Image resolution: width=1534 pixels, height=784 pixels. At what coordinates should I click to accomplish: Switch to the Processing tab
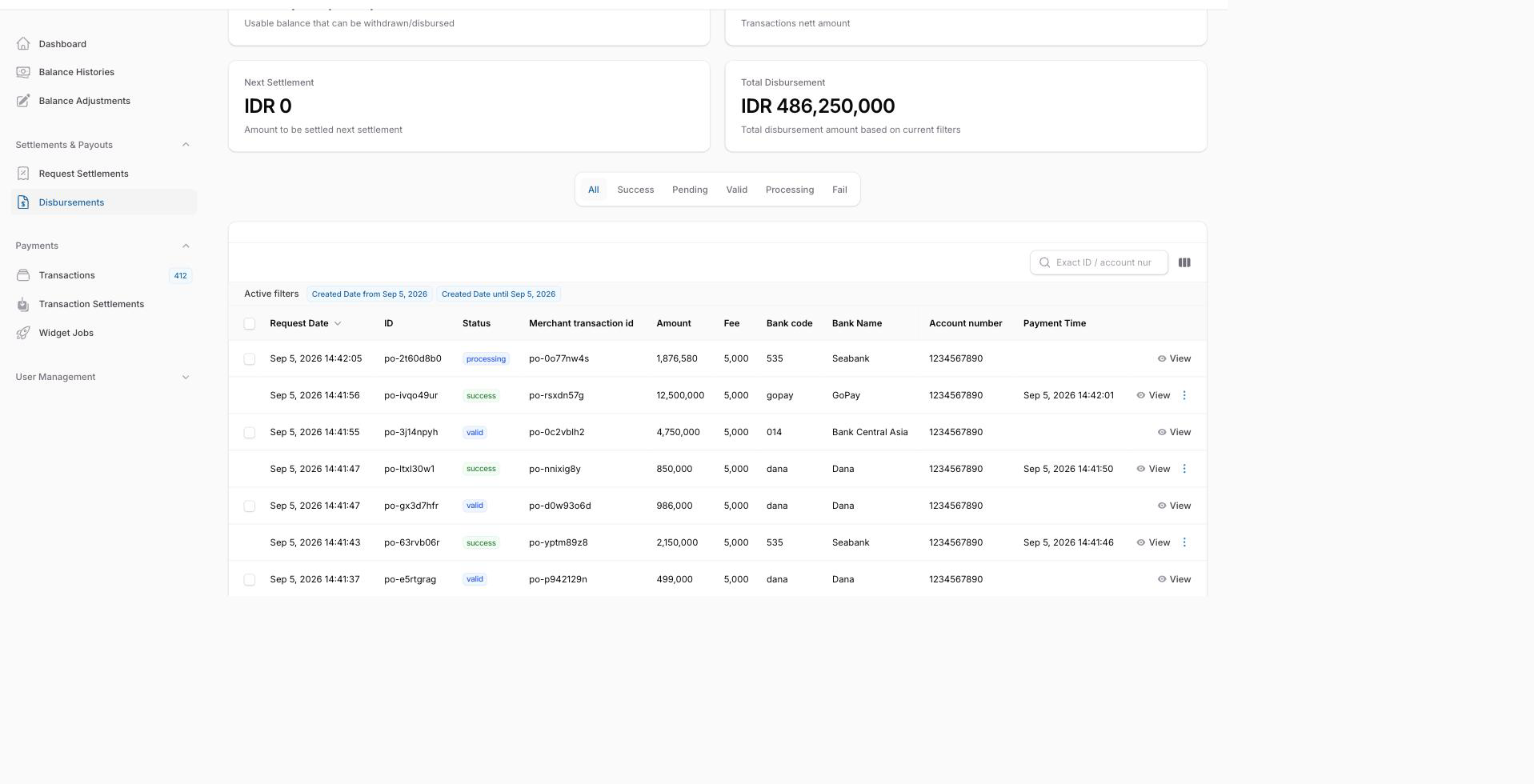tap(789, 190)
